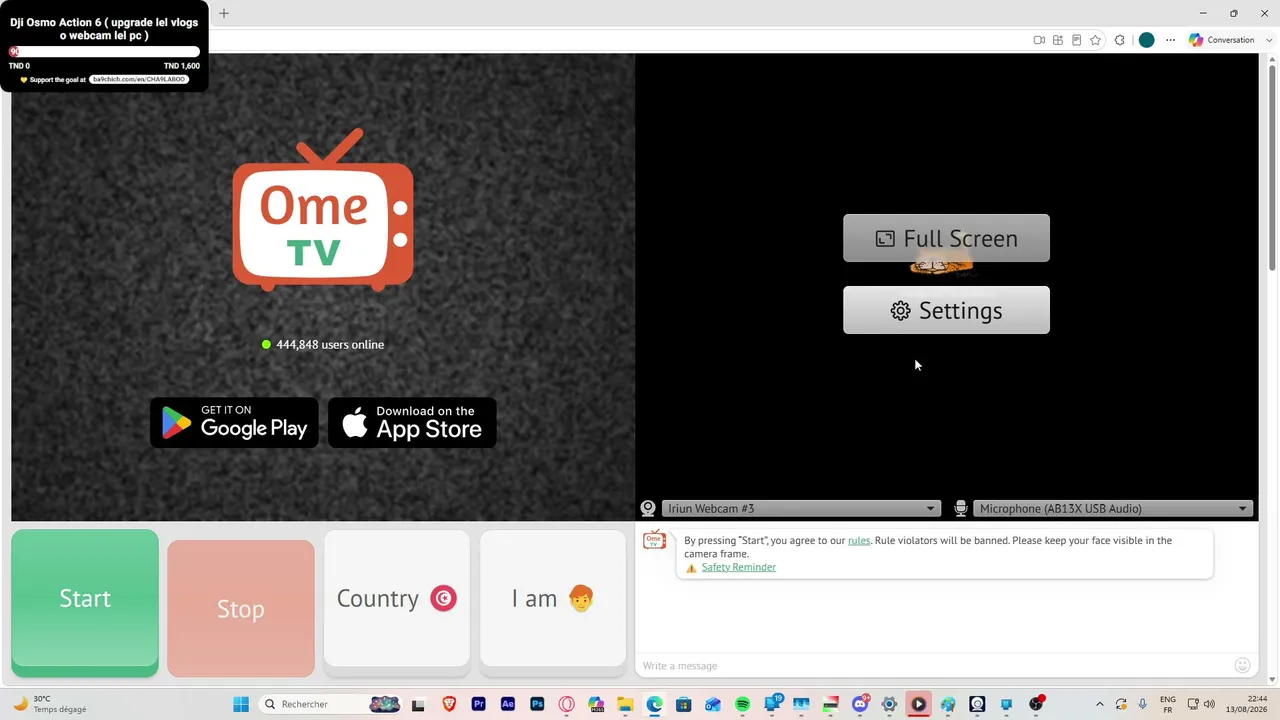
Task: Switch the ENG FR input language
Action: coord(1167,704)
